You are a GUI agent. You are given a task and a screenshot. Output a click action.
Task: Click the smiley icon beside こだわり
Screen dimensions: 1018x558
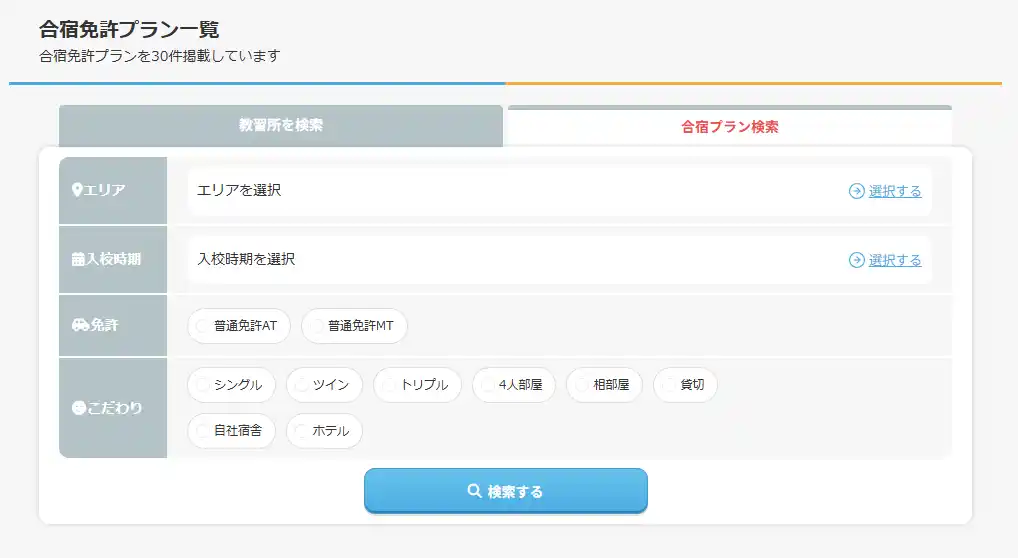coord(79,408)
